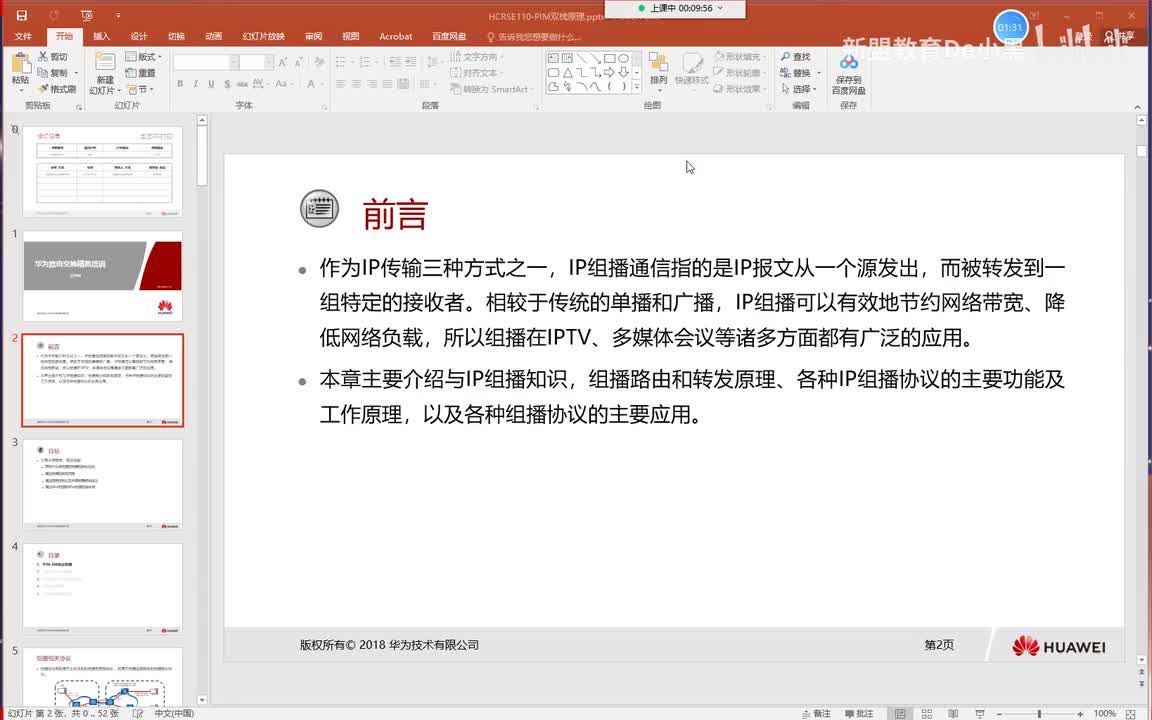
Task: Toggle text Shadow formatting
Action: [227, 84]
